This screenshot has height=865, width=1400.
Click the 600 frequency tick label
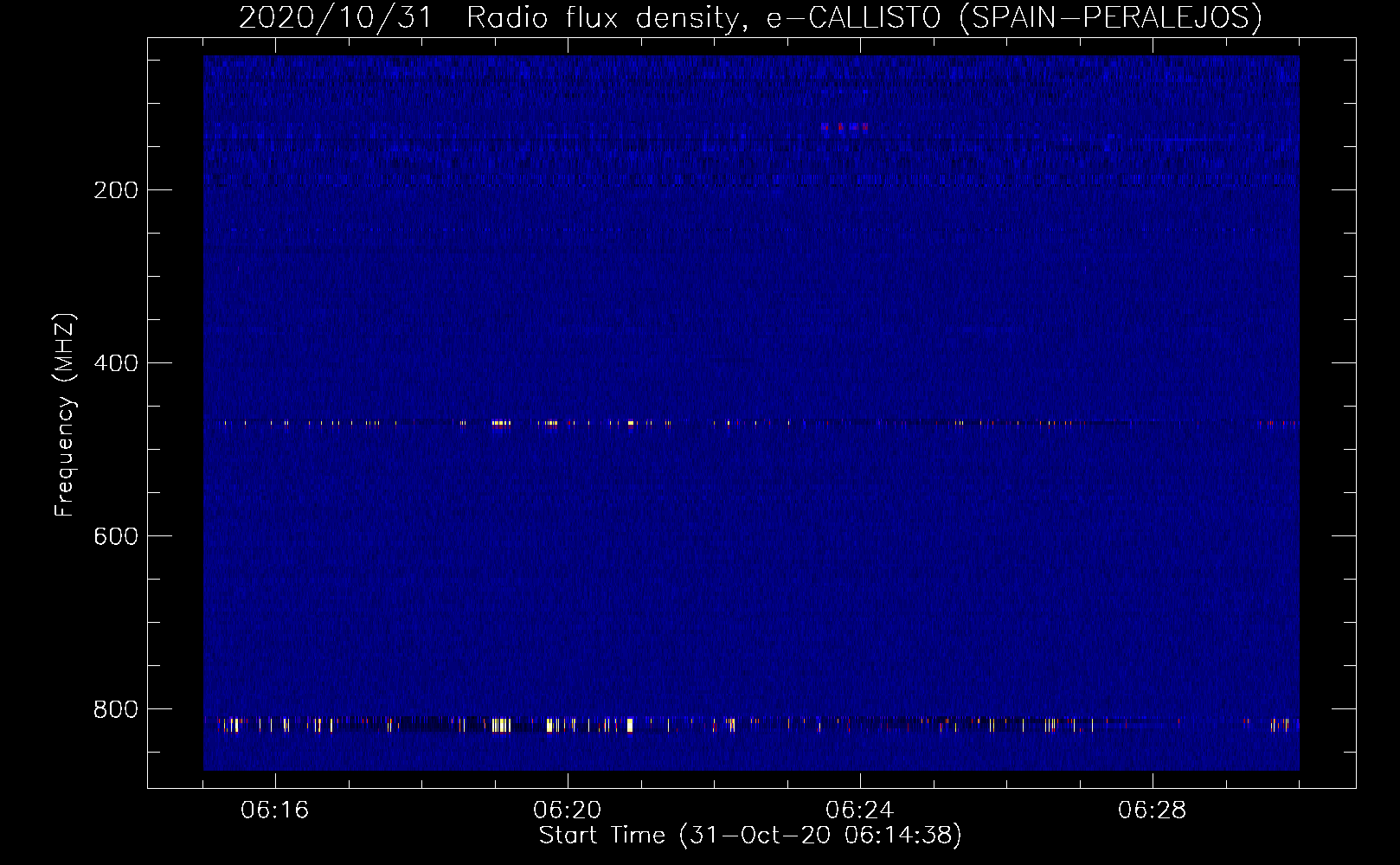point(116,536)
